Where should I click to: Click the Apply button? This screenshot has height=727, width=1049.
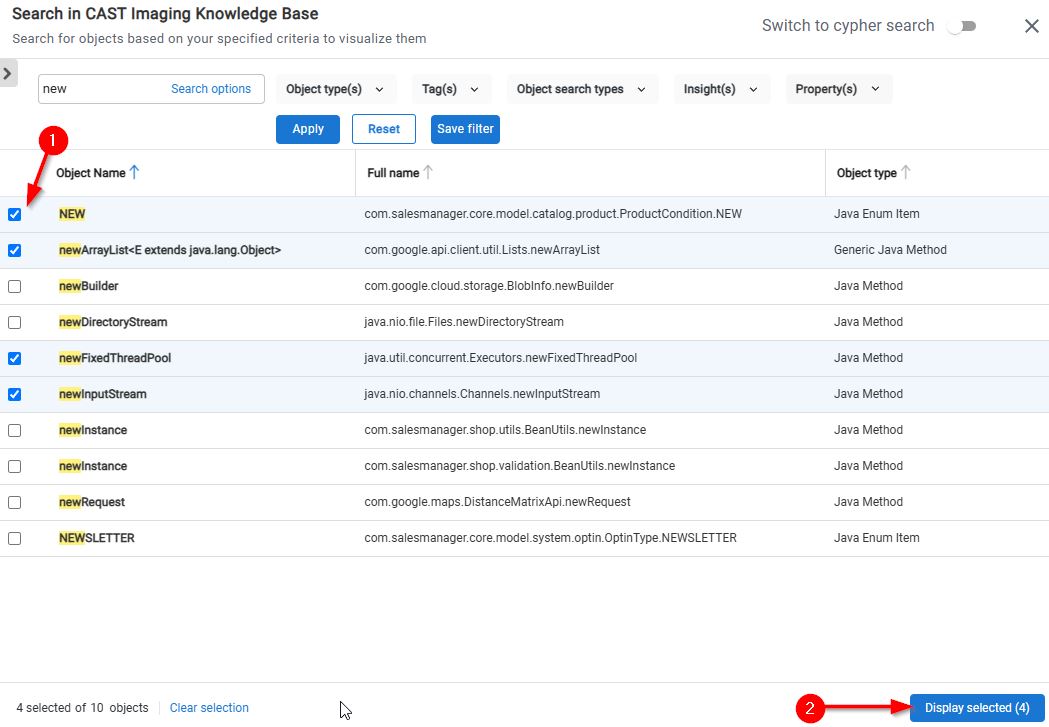[308, 129]
